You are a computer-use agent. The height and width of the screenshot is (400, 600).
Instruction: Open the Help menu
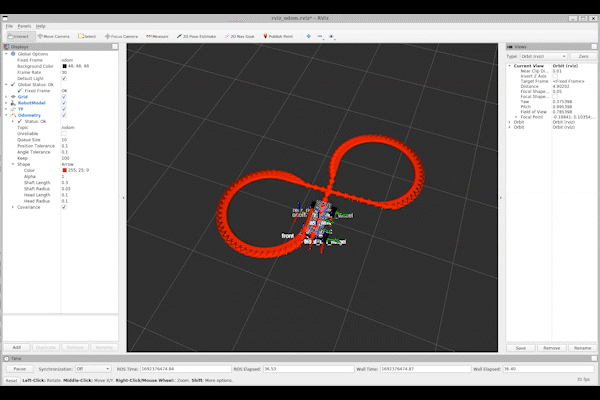tap(41, 26)
